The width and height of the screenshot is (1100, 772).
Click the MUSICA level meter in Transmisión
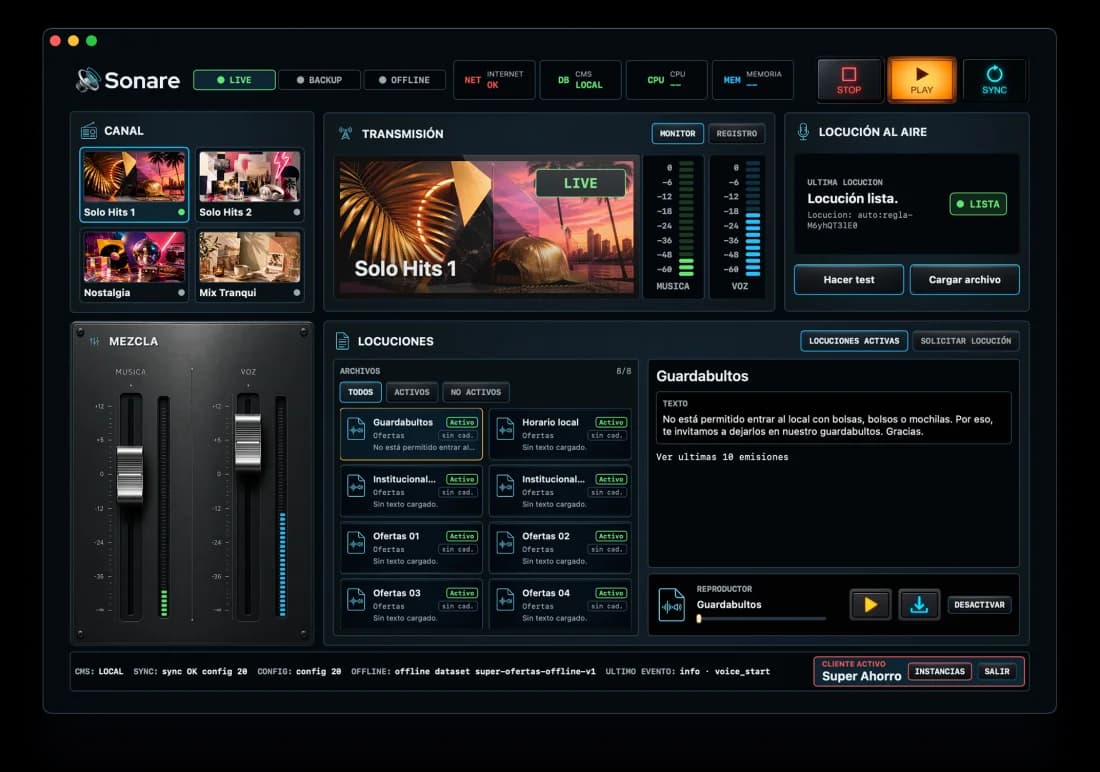pos(673,227)
